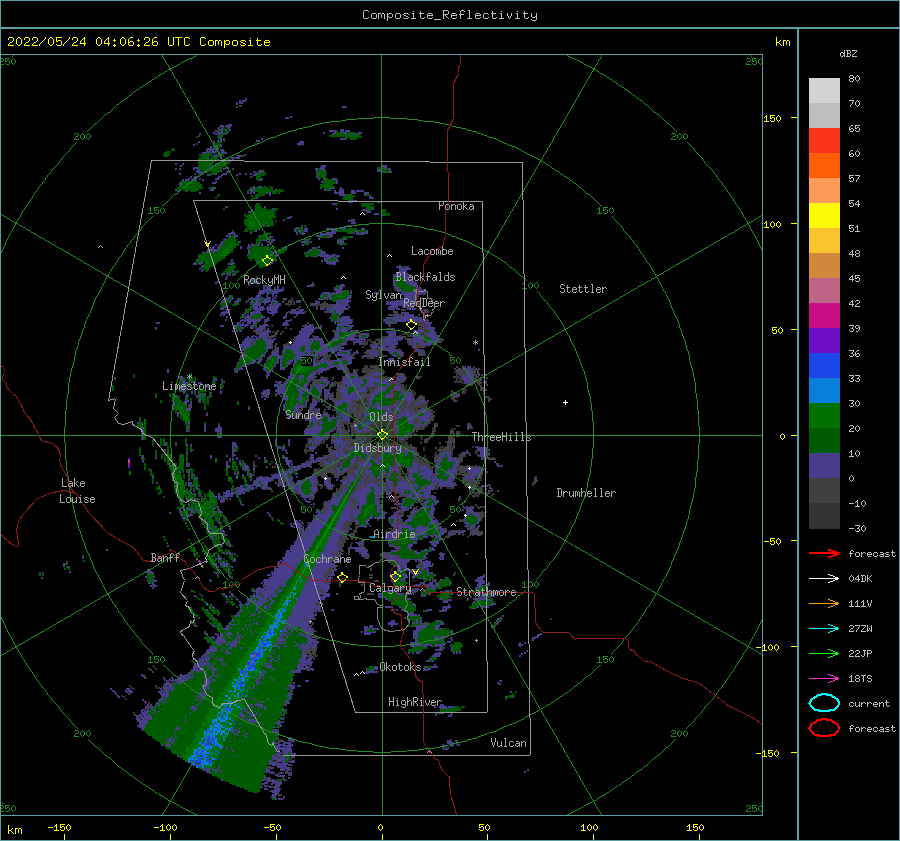
Task: Click the light gray top swatch at 80 dBZ
Action: (824, 90)
